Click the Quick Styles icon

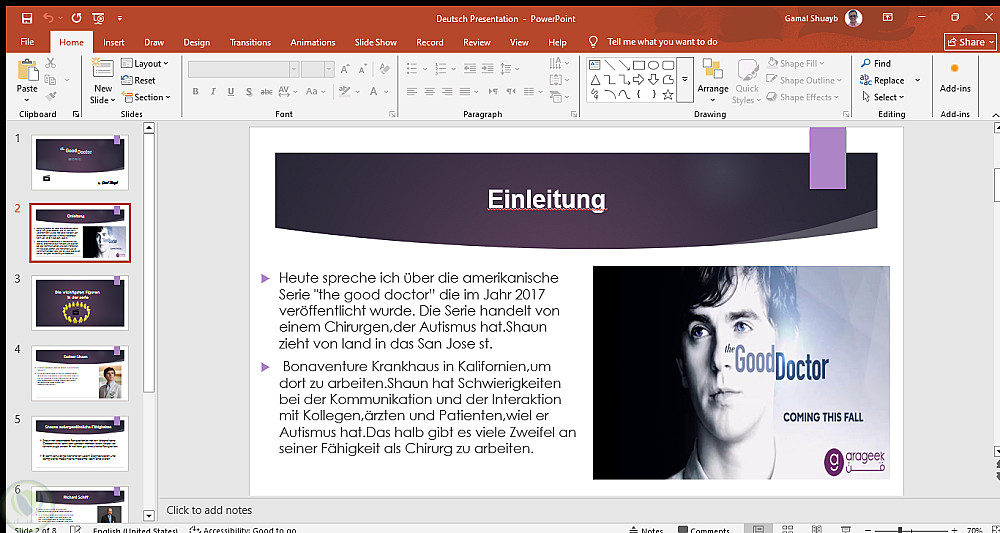tap(746, 70)
